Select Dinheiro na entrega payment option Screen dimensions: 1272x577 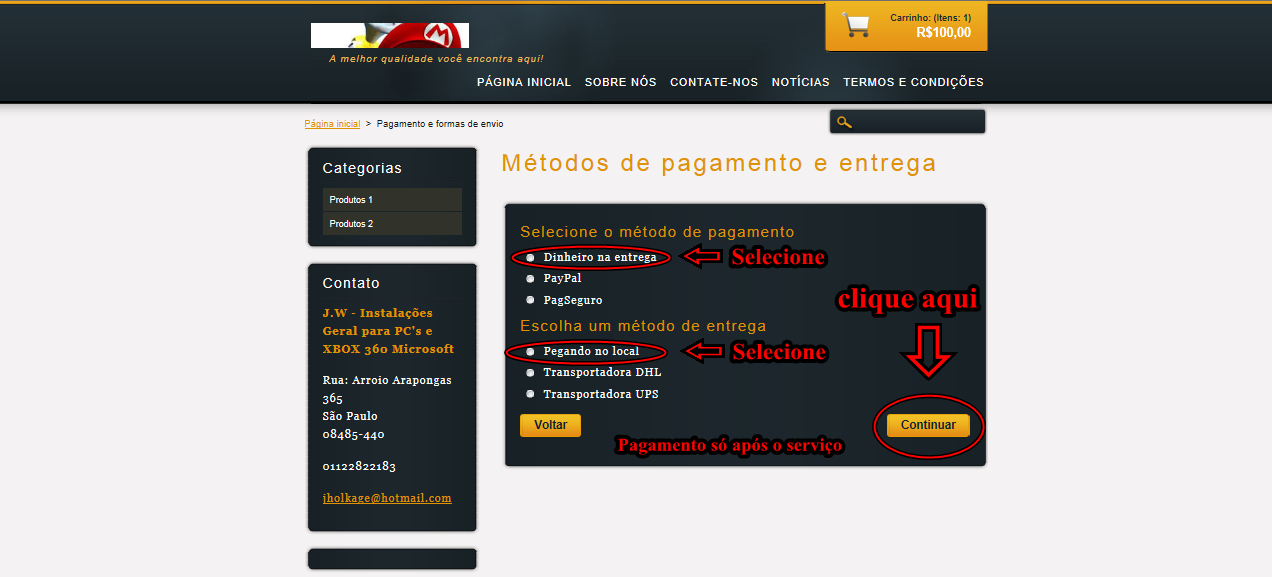(x=530, y=257)
